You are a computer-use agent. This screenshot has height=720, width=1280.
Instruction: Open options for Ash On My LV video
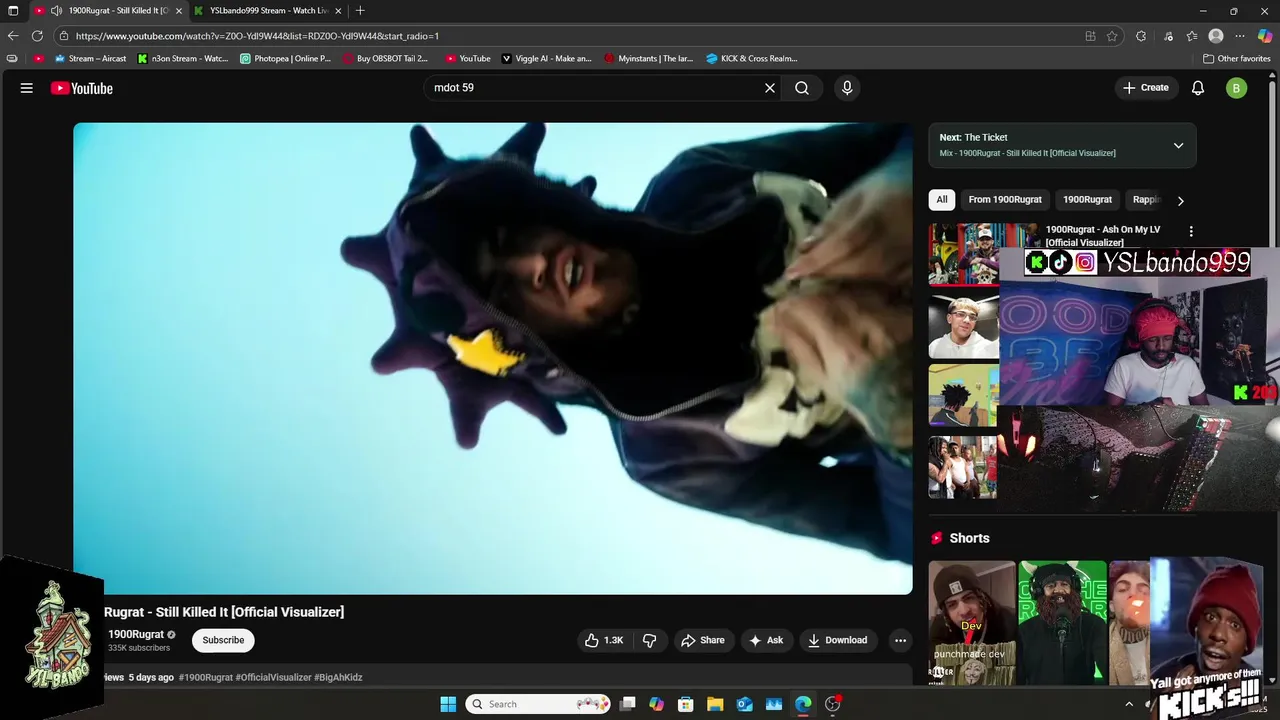click(1190, 231)
